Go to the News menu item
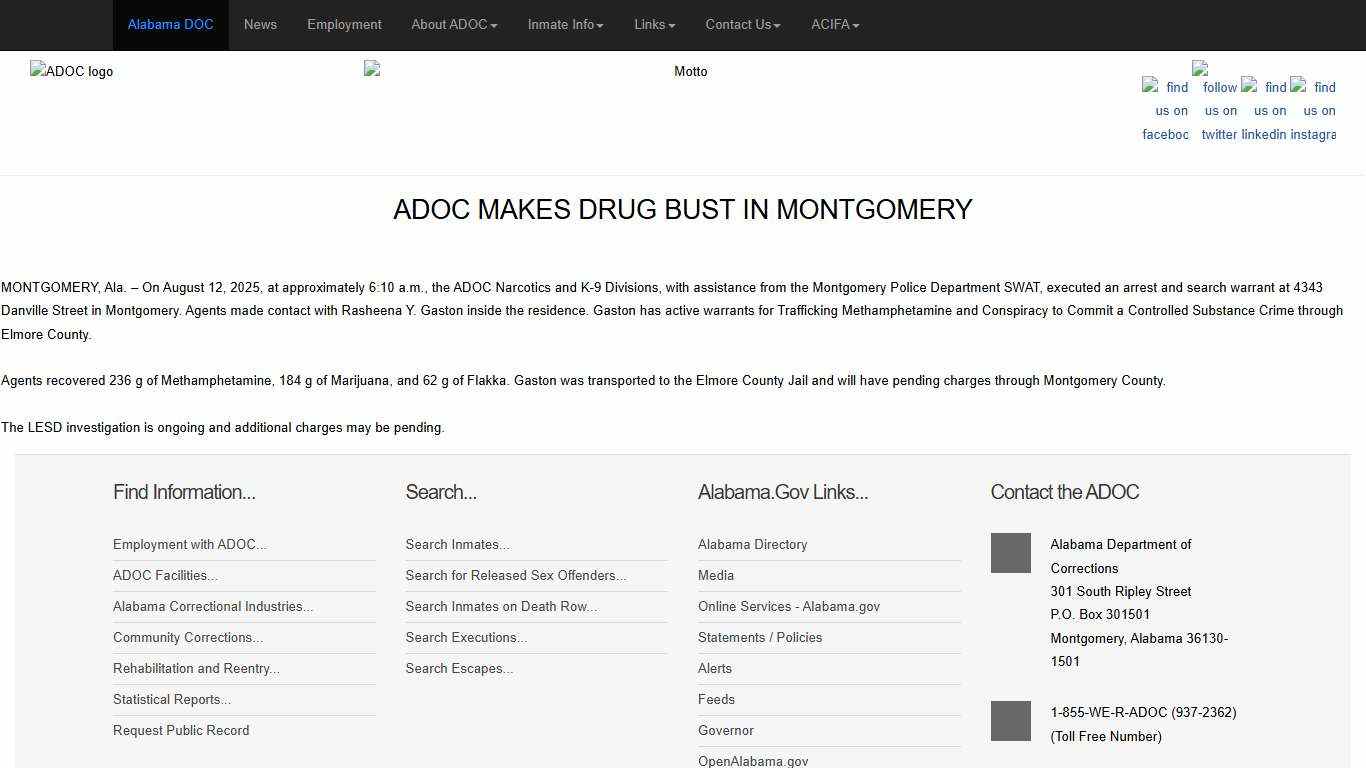This screenshot has width=1366, height=768. click(260, 25)
